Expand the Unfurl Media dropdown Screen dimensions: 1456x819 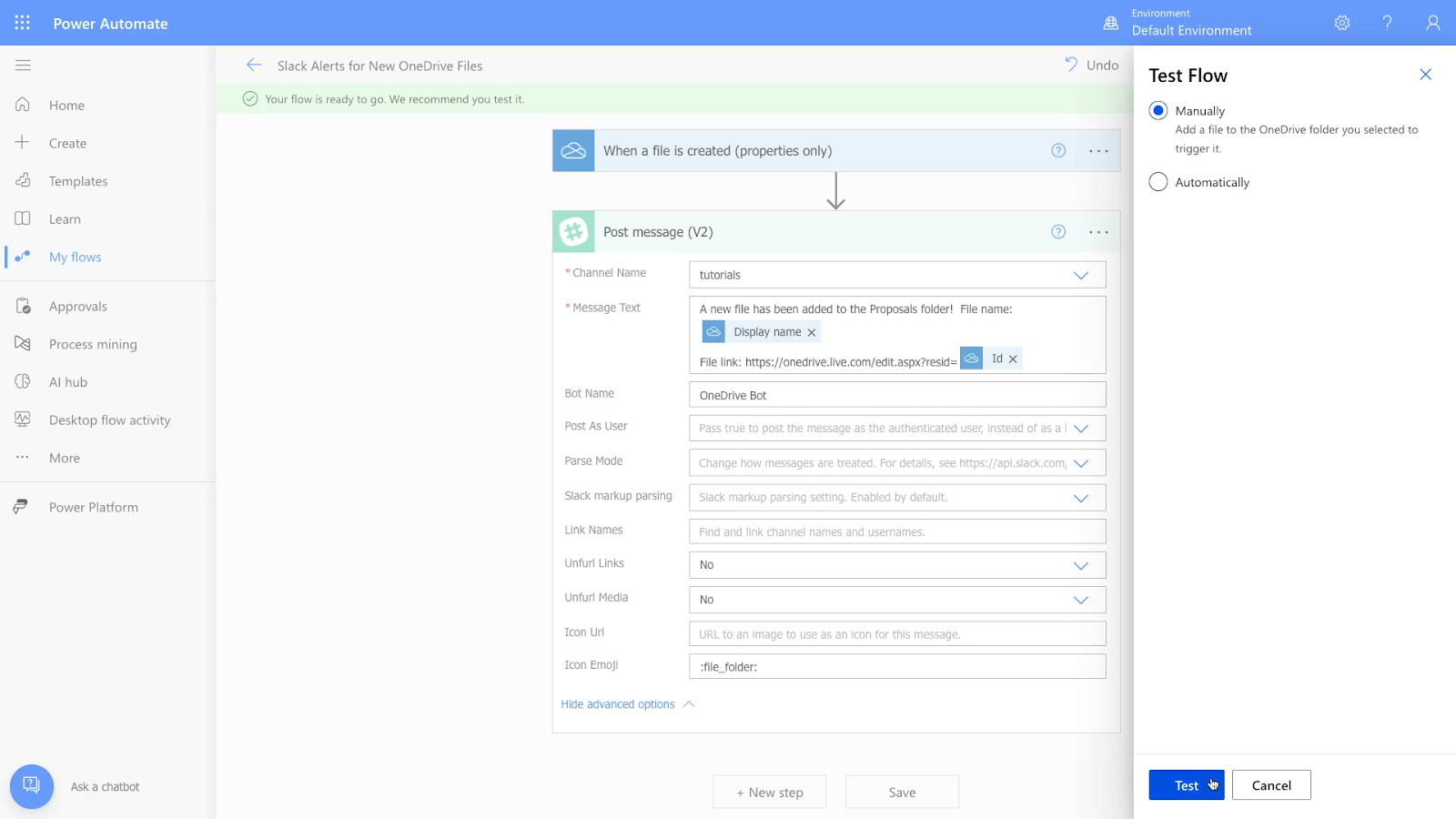(1080, 600)
